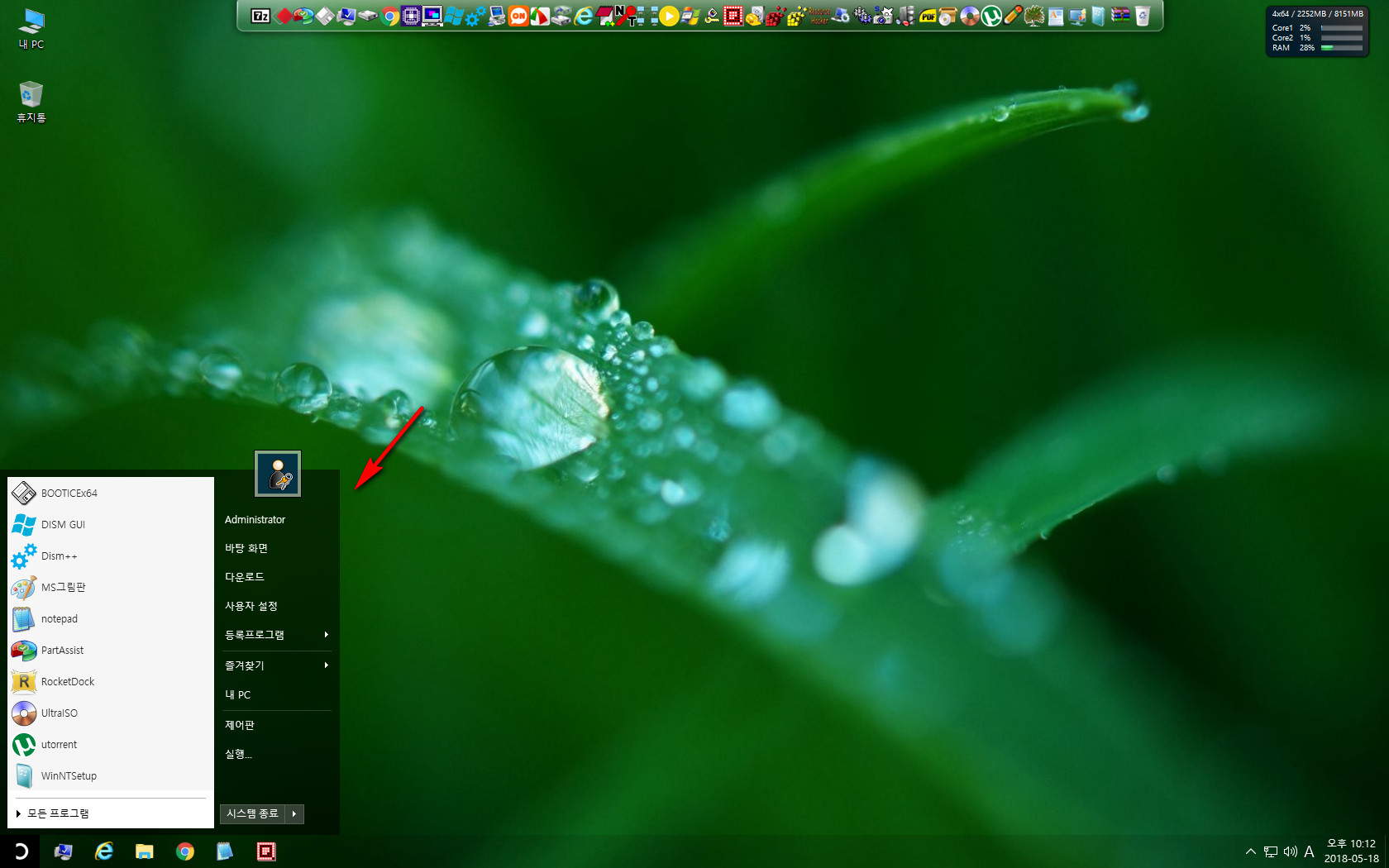Open the red grid icon in the dock

[733, 16]
